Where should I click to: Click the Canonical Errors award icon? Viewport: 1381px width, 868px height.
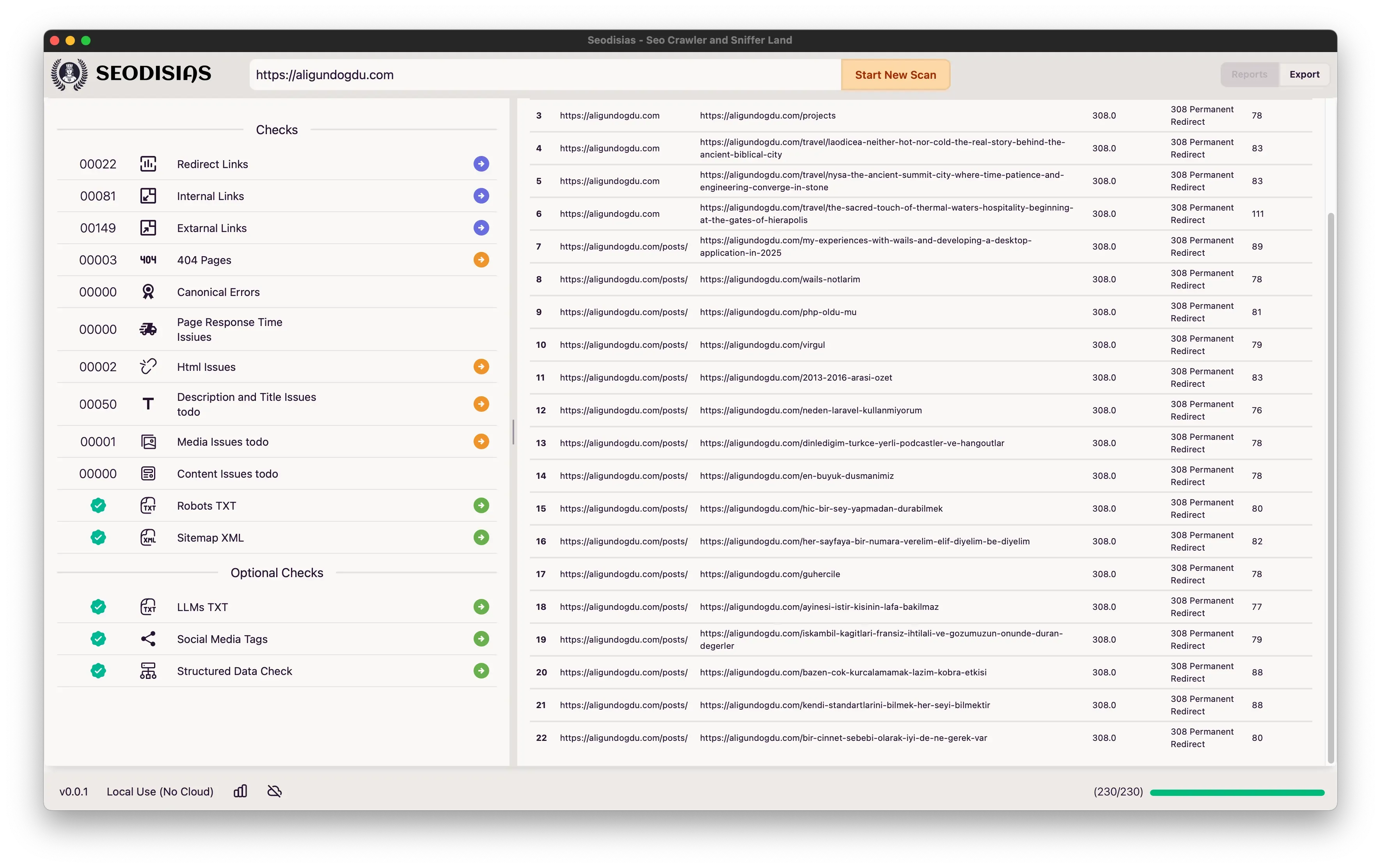pyautogui.click(x=149, y=291)
